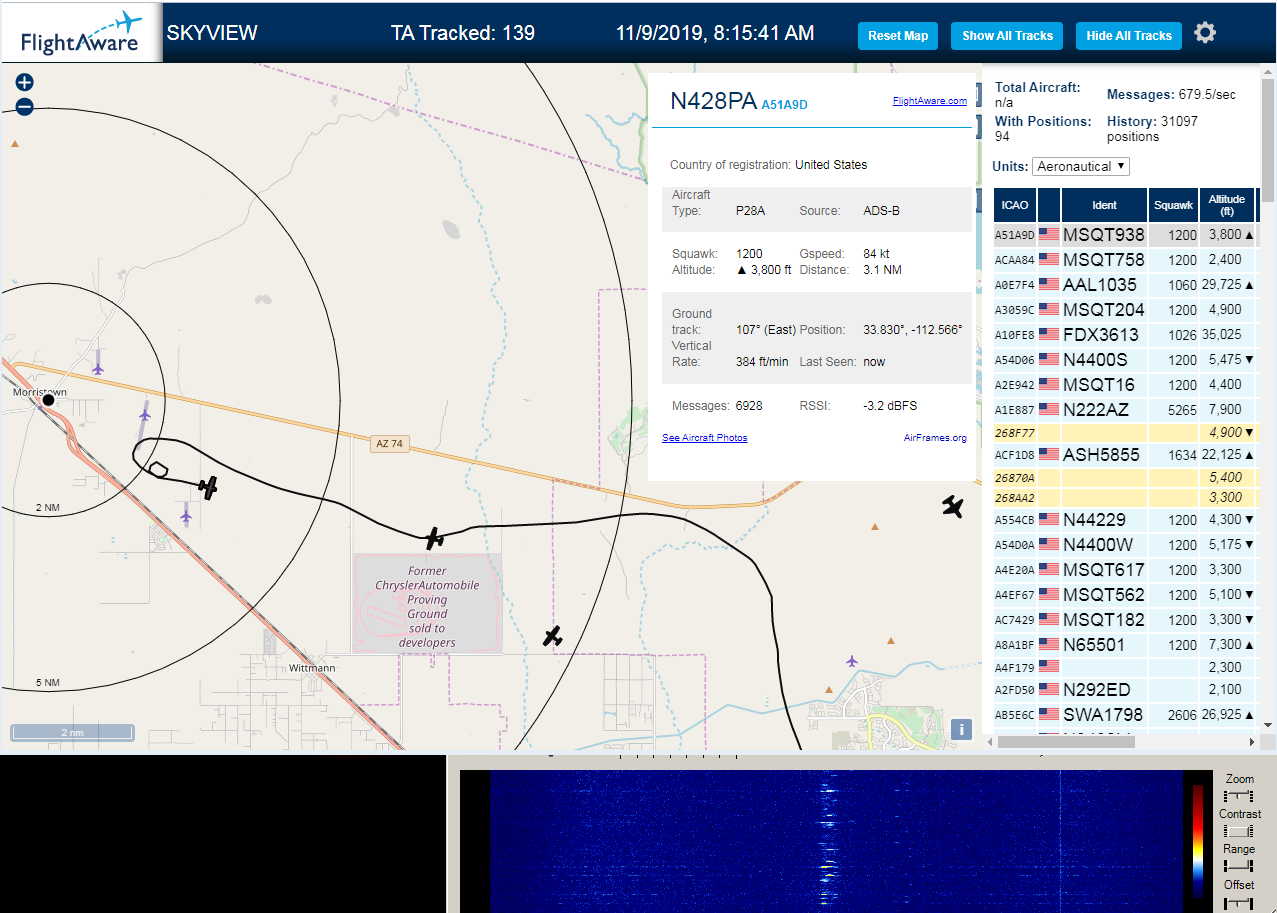Click the US flag in AAL1035 row
The height and width of the screenshot is (913, 1277).
1049,285
